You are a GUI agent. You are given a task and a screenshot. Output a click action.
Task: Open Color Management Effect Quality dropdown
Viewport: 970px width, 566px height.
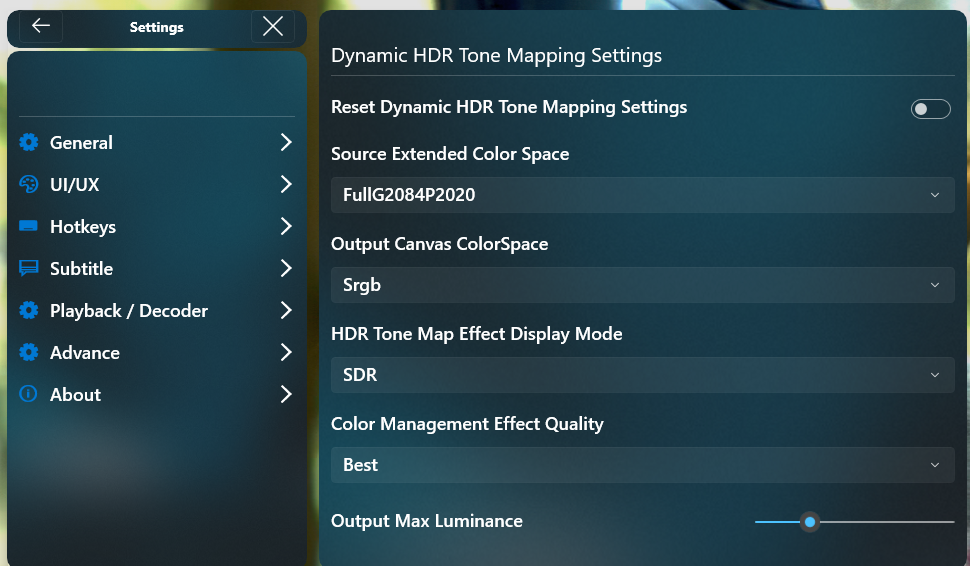[643, 465]
